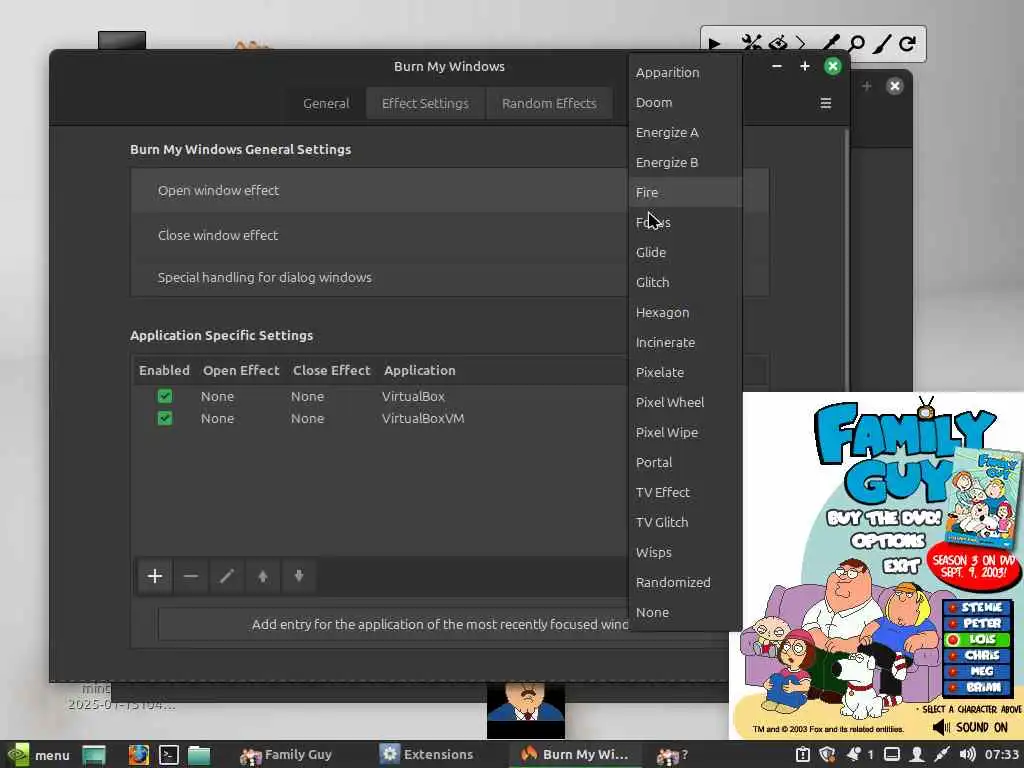Choose Wisps from the effect list
The height and width of the screenshot is (768, 1024).
[x=685, y=552]
